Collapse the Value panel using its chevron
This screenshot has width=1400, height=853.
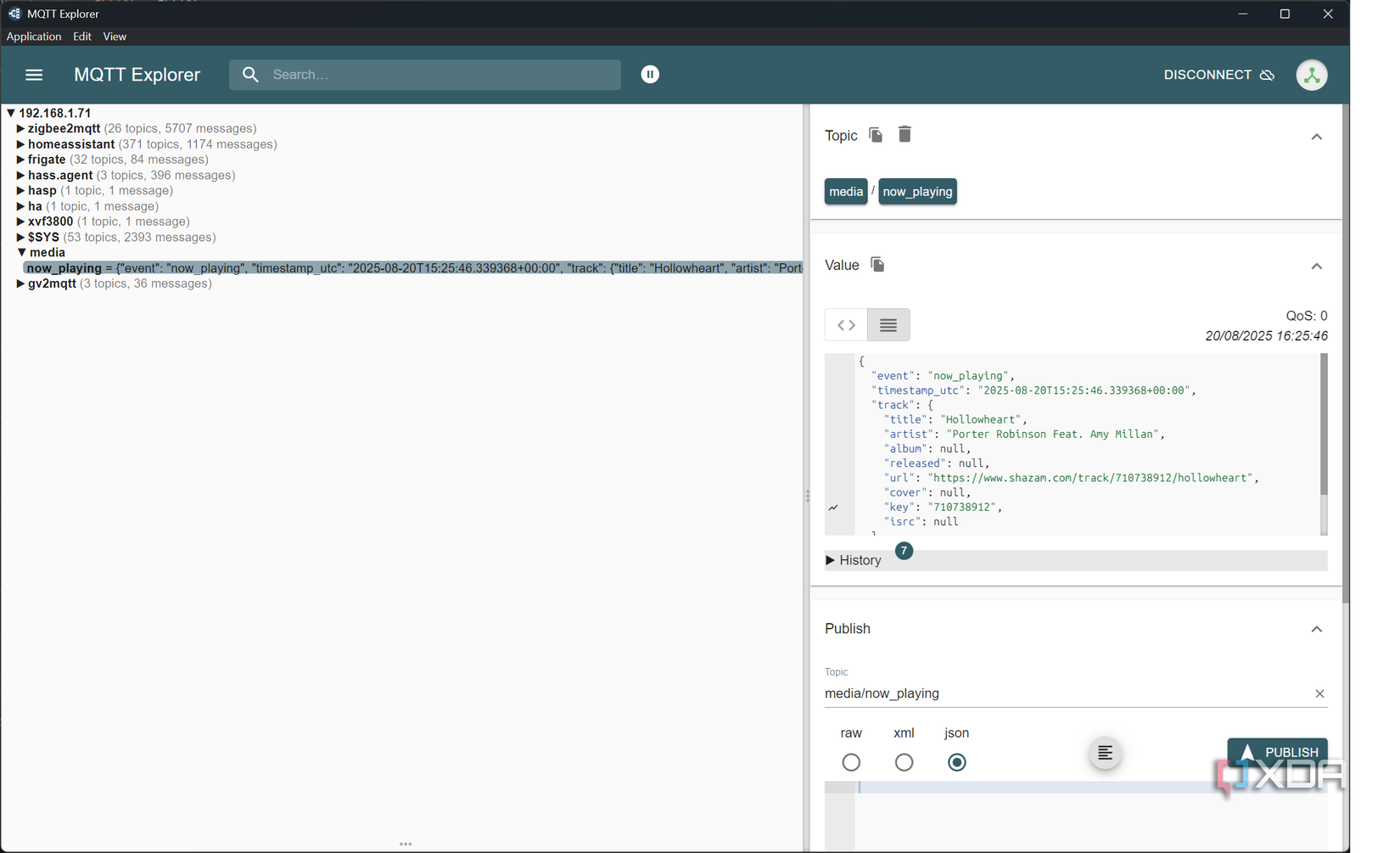click(x=1317, y=266)
